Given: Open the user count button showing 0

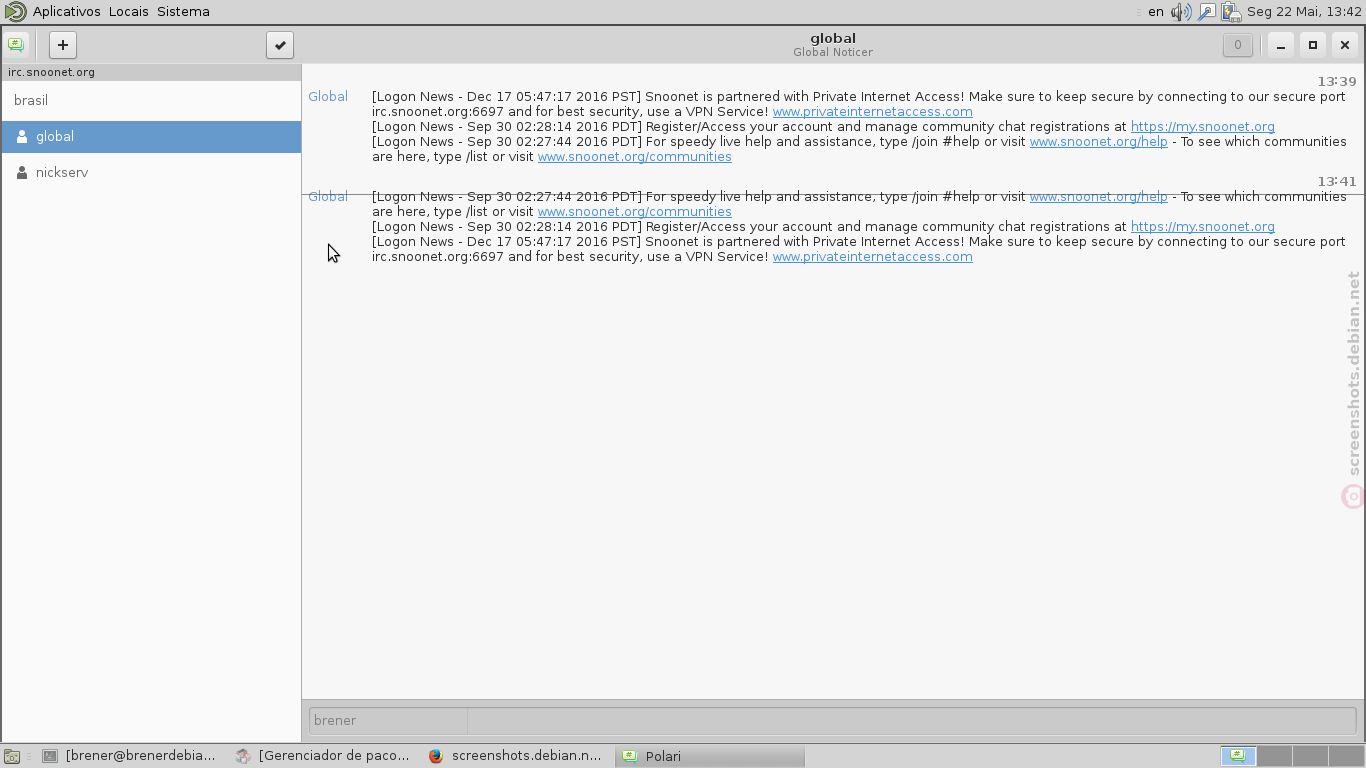Looking at the screenshot, I should [1237, 45].
